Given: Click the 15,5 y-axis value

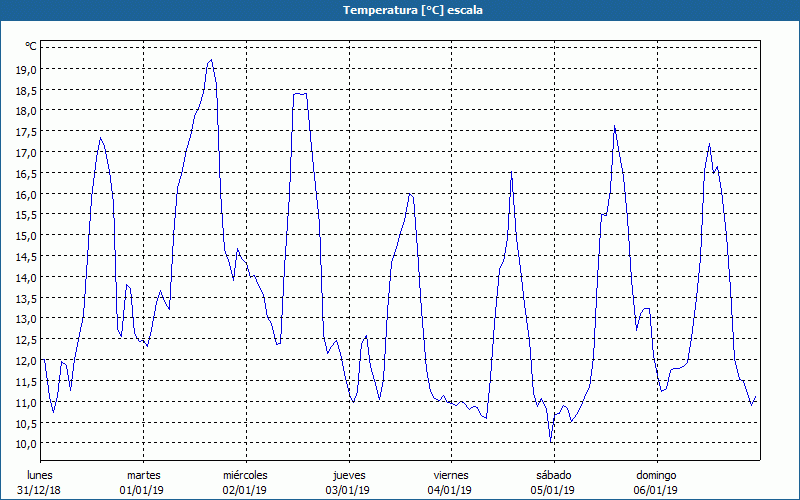Looking at the screenshot, I should pyautogui.click(x=26, y=215).
